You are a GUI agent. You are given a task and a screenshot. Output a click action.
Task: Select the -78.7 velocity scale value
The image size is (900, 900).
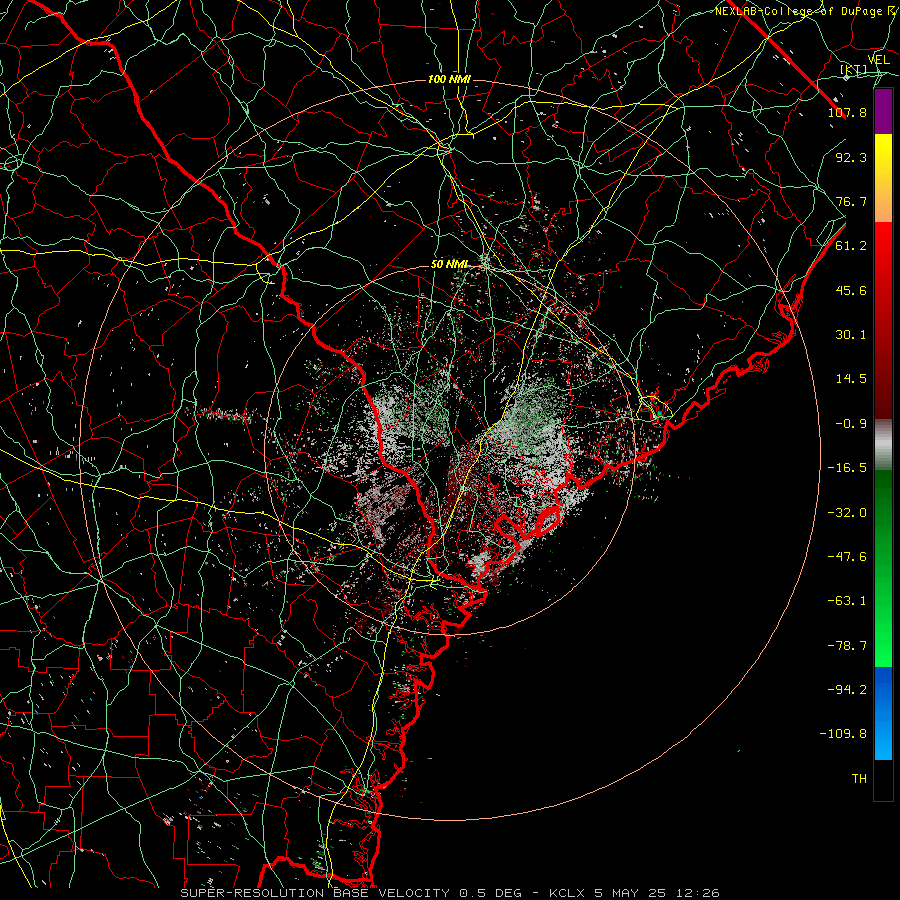click(847, 646)
